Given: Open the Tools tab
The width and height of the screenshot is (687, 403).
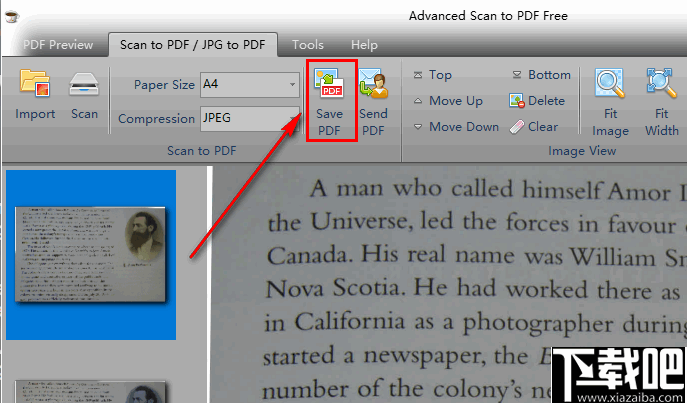Looking at the screenshot, I should click(x=308, y=45).
